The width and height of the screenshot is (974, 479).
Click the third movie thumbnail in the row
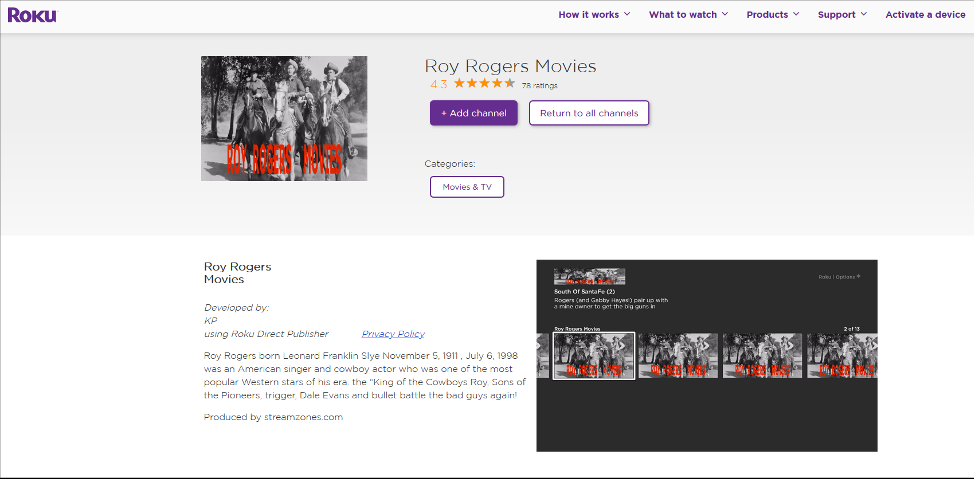click(762, 355)
